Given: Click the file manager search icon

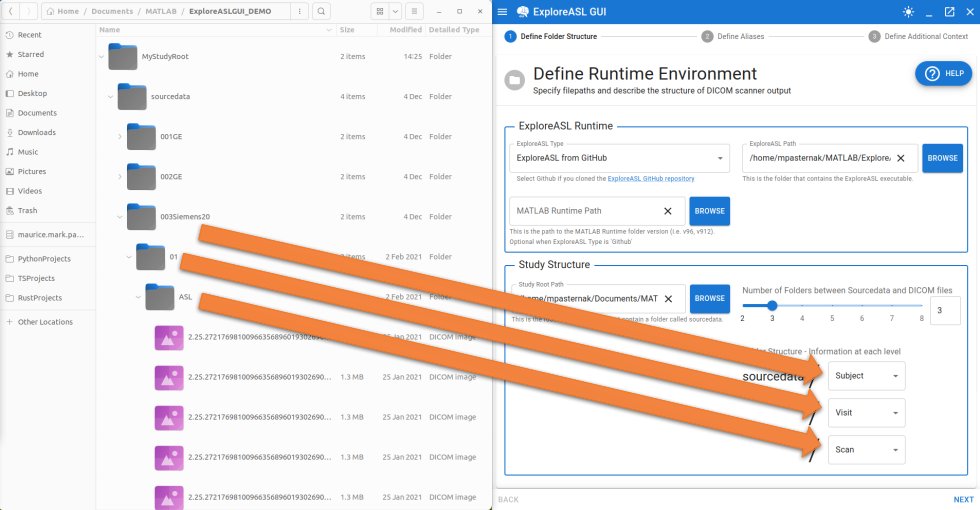Looking at the screenshot, I should click(x=321, y=11).
